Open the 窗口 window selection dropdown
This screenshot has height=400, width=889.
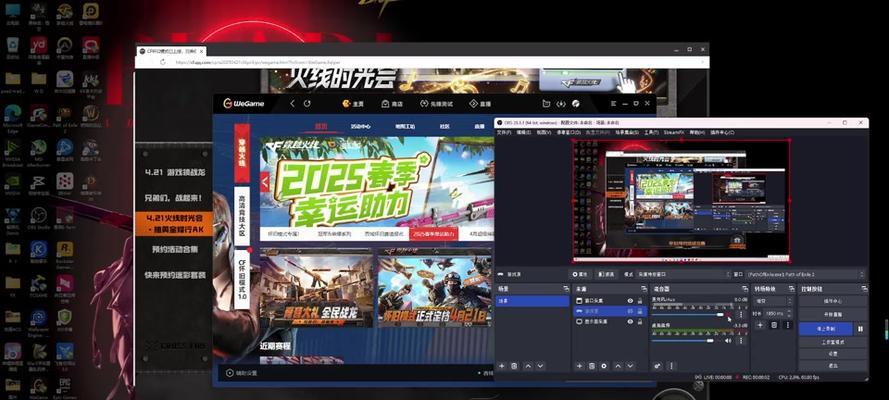806,274
